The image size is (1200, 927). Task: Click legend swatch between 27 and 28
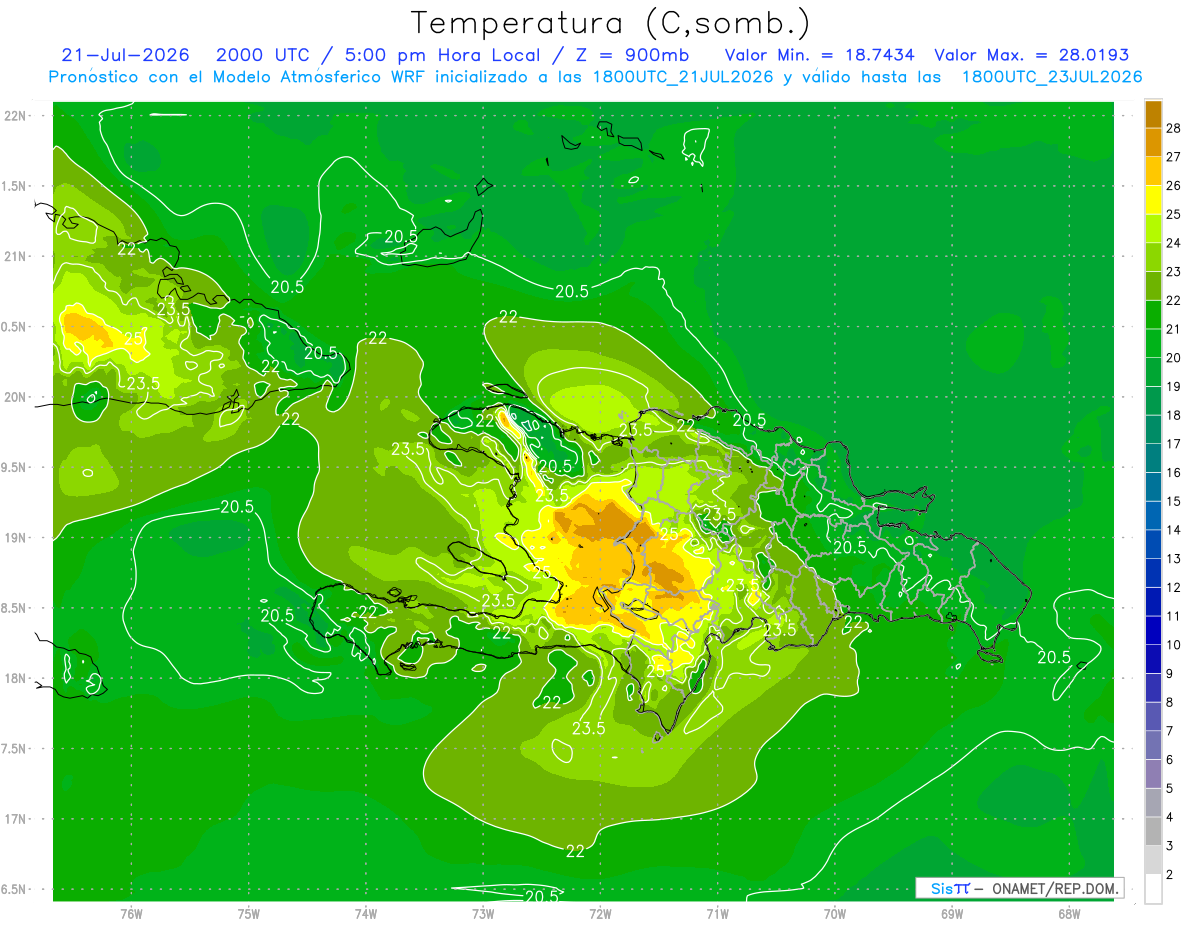click(x=1153, y=142)
